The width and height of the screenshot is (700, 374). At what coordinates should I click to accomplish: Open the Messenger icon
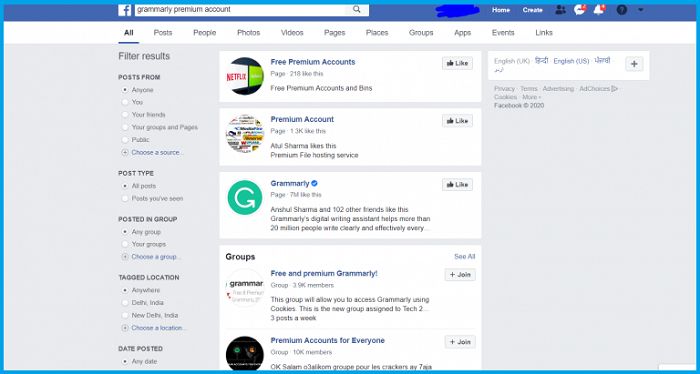coord(579,10)
